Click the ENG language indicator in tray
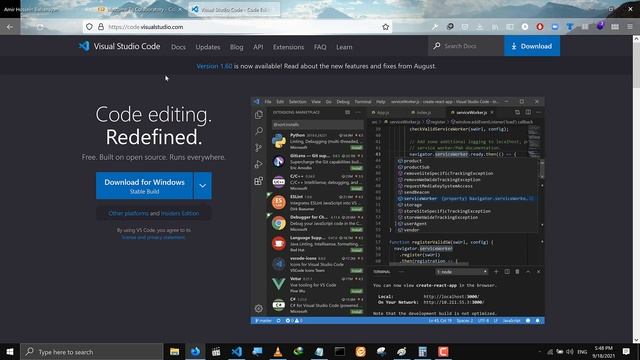The image size is (640, 360). point(582,351)
